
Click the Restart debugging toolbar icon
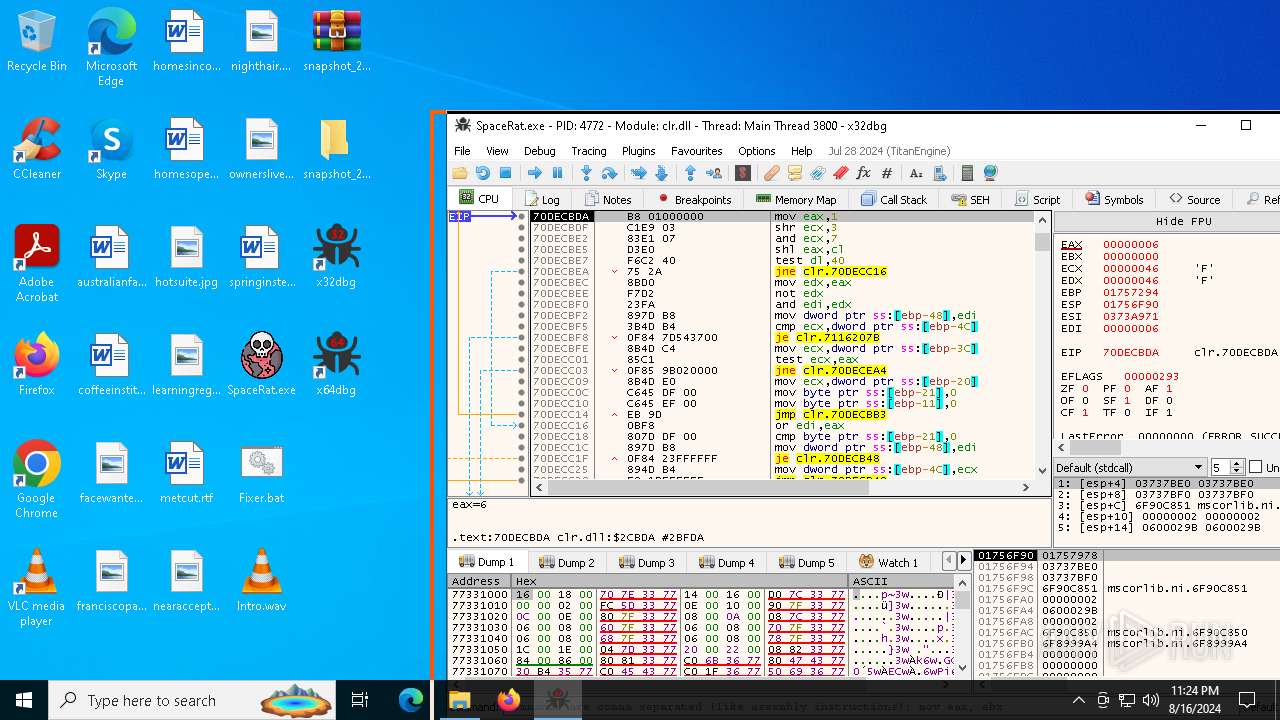(483, 173)
